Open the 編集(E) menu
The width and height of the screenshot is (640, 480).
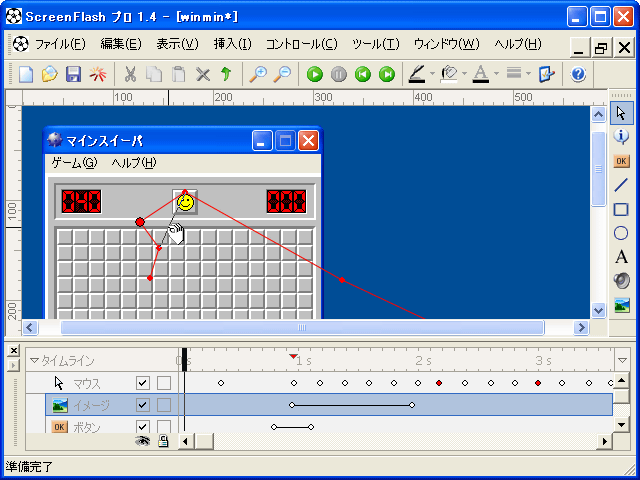[121, 44]
